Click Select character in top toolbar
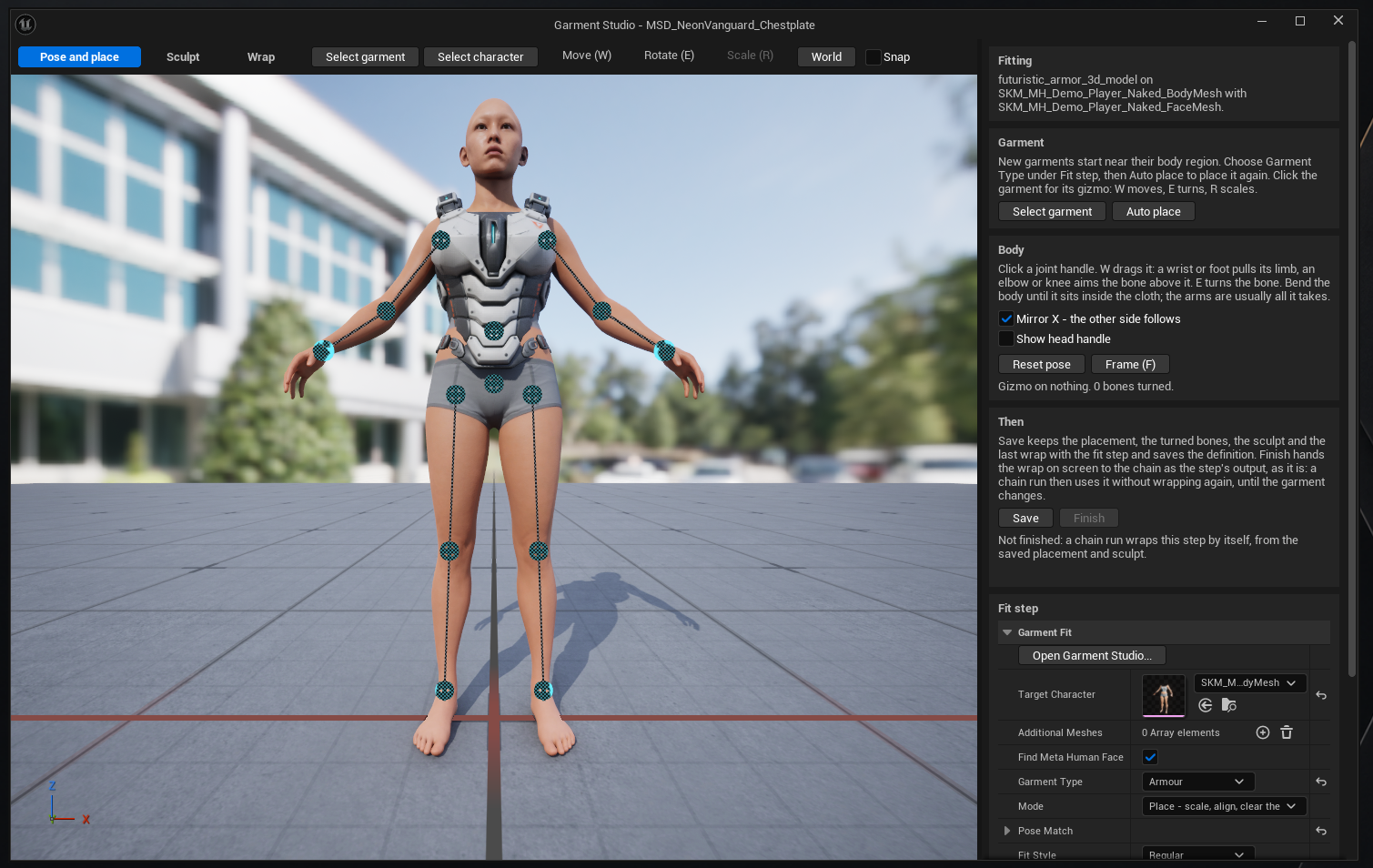1373x868 pixels. pyautogui.click(x=480, y=56)
